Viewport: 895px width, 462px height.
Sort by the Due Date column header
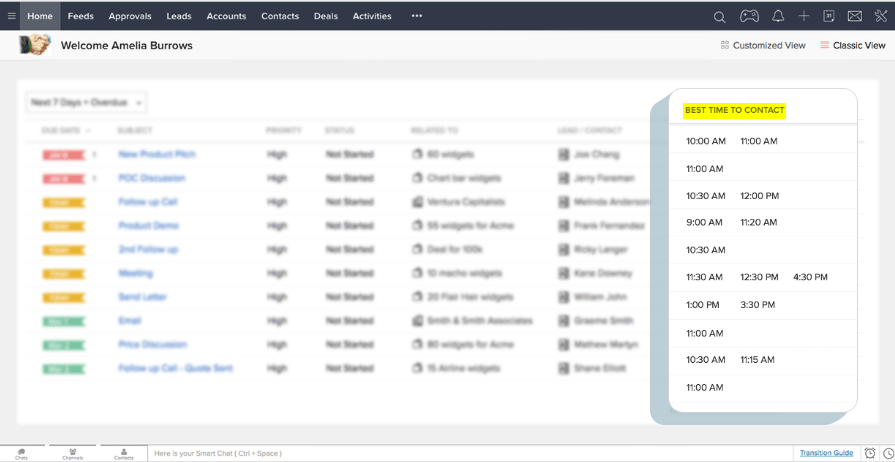(61, 130)
